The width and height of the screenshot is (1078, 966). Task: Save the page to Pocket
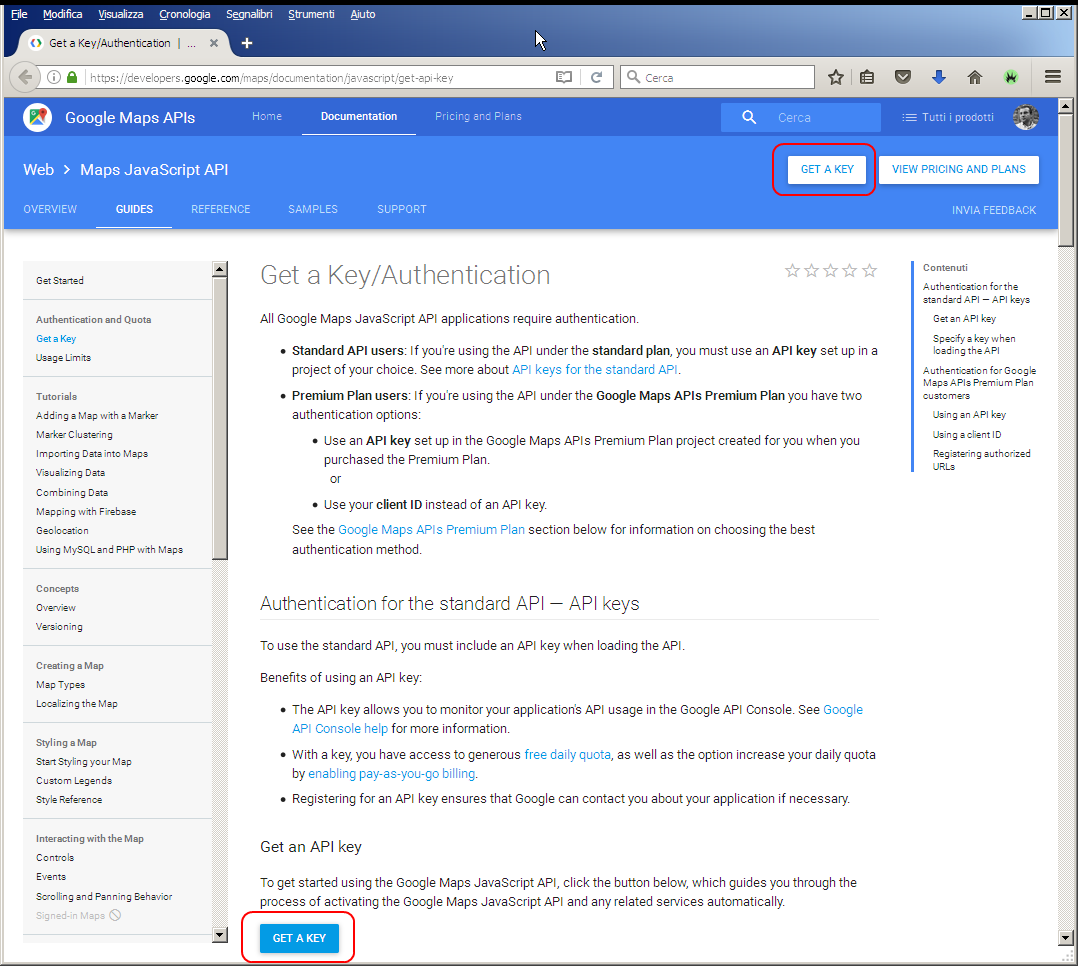pyautogui.click(x=903, y=77)
